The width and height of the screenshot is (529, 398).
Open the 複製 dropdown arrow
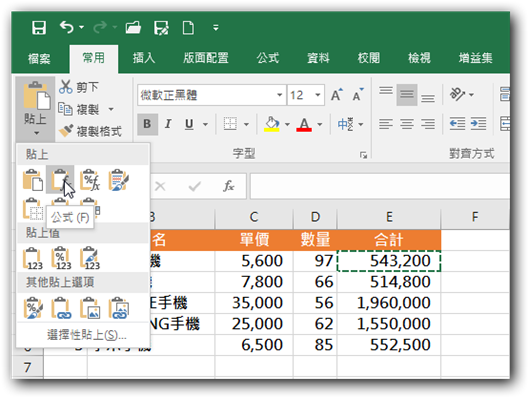pyautogui.click(x=111, y=109)
